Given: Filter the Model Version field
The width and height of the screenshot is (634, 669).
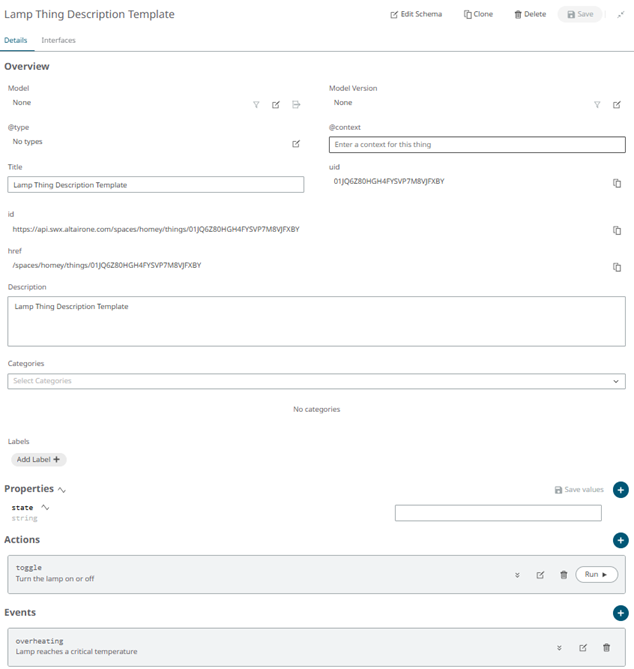Looking at the screenshot, I should coord(597,105).
